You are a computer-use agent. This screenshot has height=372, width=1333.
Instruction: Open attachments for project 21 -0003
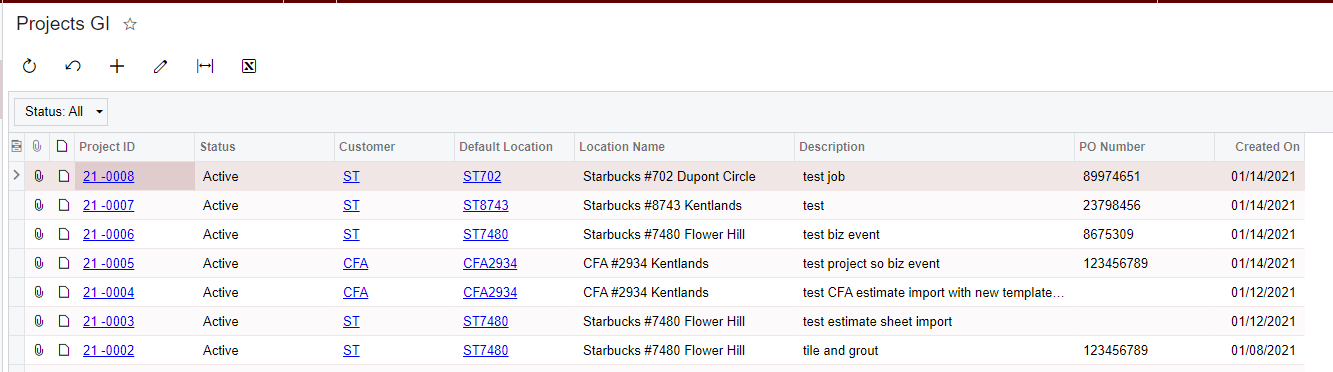pos(38,322)
